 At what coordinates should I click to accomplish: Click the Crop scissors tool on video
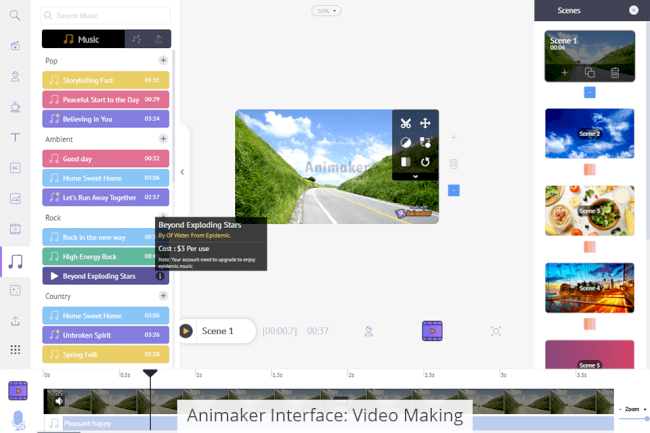pos(405,123)
